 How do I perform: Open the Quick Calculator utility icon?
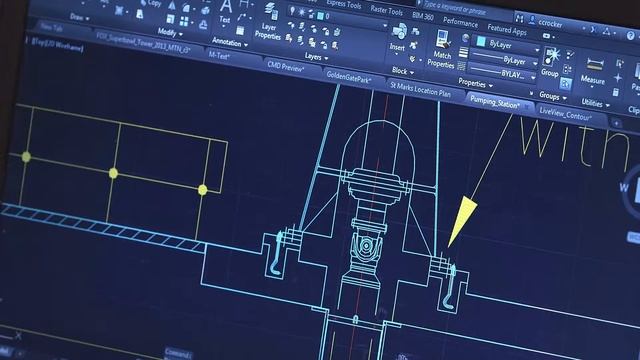pyautogui.click(x=615, y=92)
